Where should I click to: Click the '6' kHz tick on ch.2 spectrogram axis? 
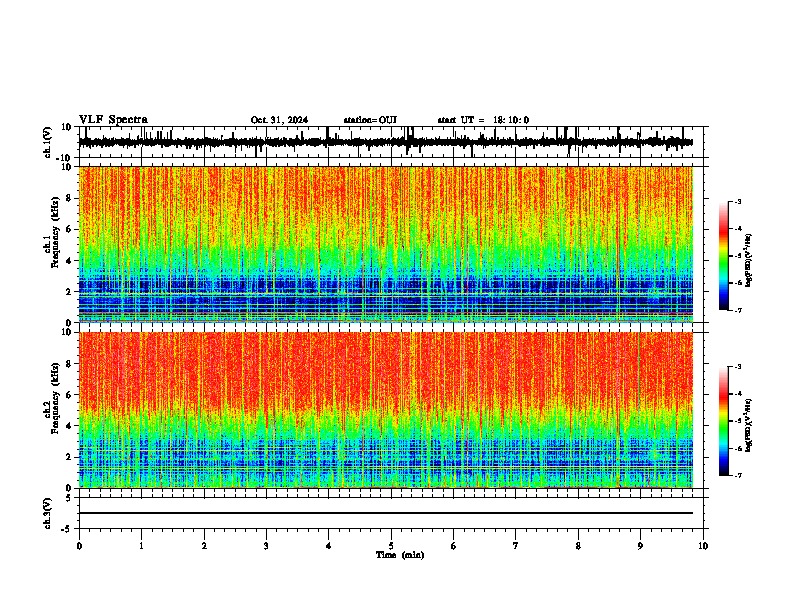coord(69,394)
